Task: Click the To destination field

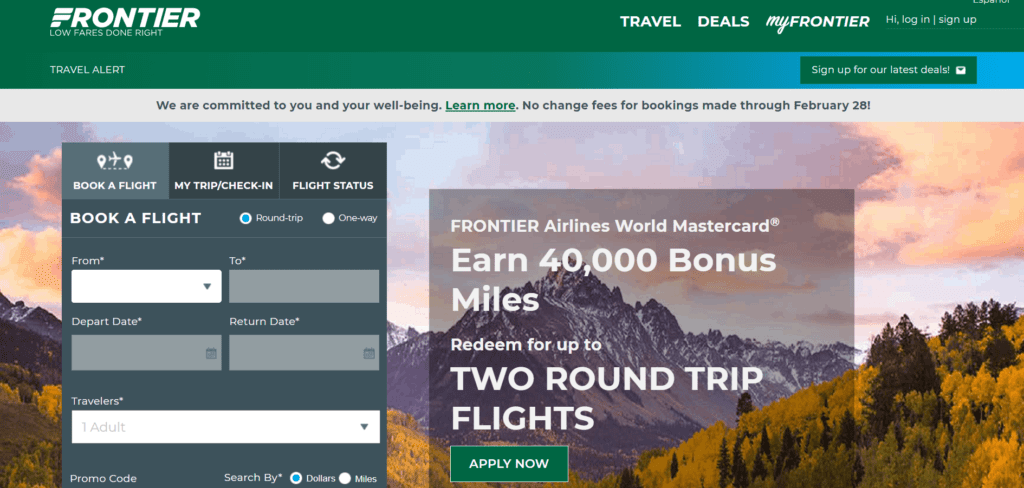Action: coord(304,286)
